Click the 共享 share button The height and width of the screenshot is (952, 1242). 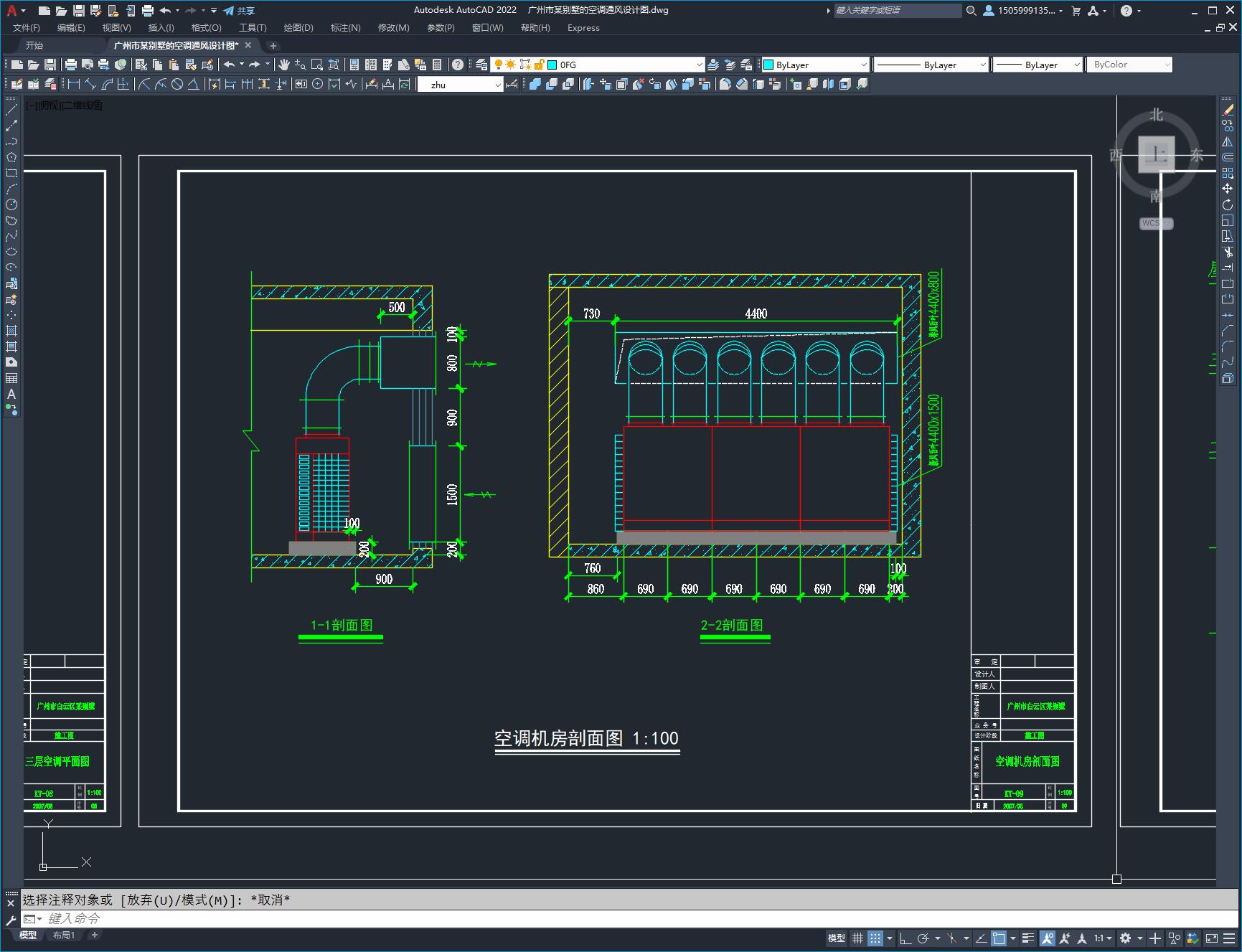[x=239, y=11]
